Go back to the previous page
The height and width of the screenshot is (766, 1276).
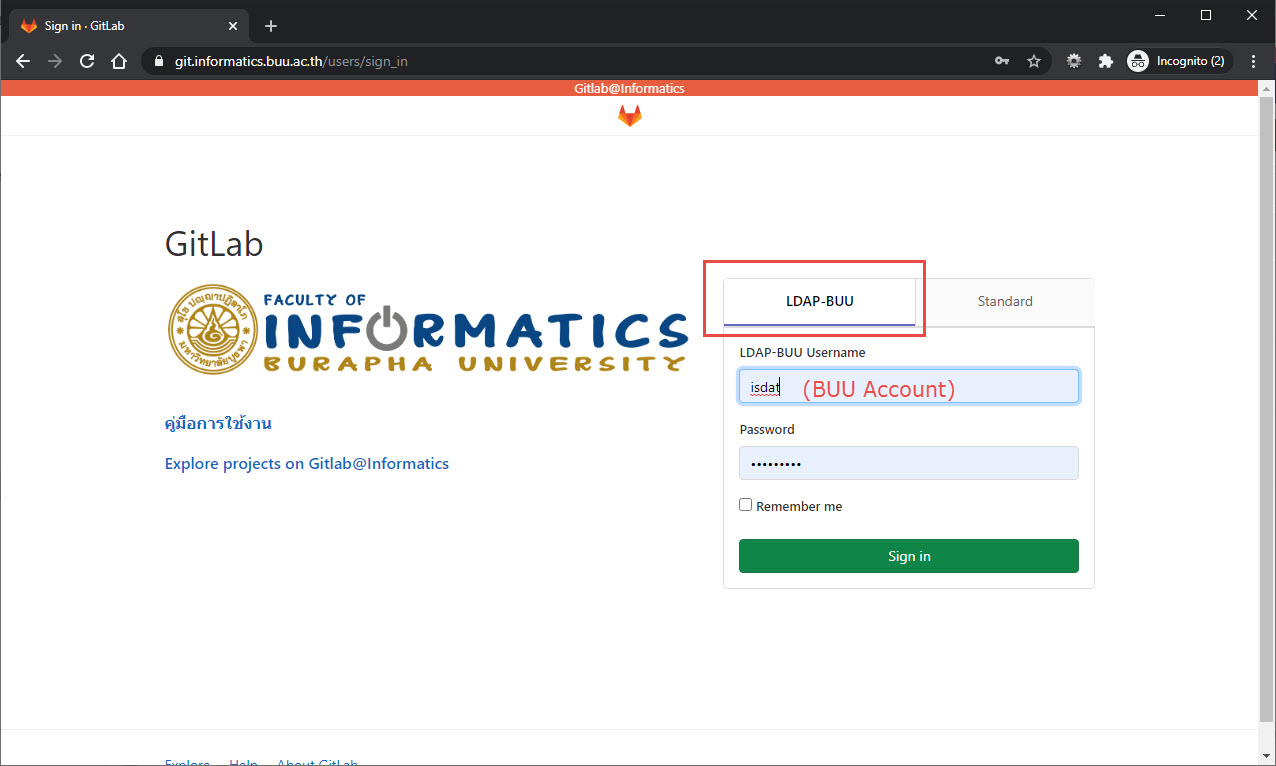tap(23, 61)
